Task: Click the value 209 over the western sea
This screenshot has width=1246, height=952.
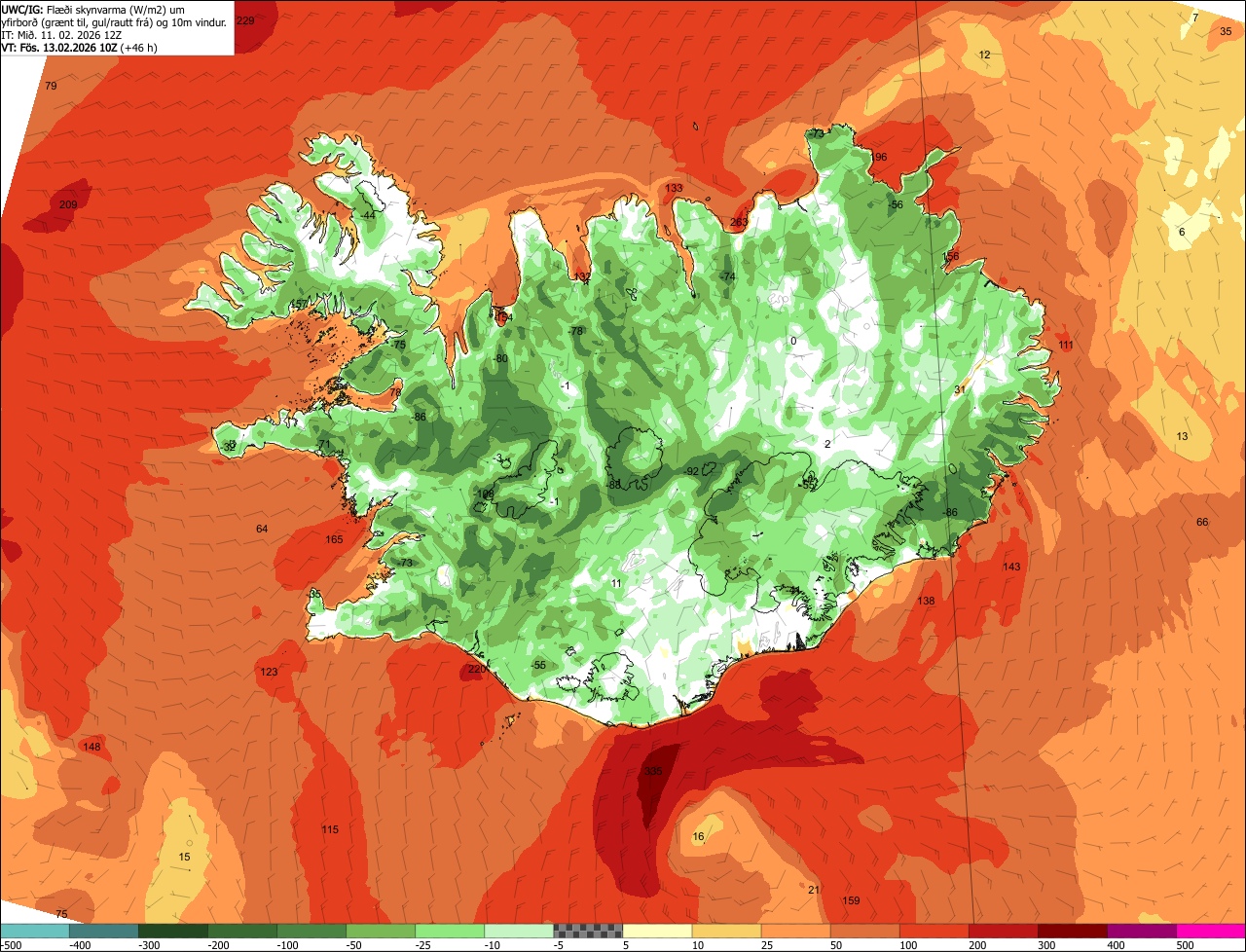Action: [x=68, y=204]
